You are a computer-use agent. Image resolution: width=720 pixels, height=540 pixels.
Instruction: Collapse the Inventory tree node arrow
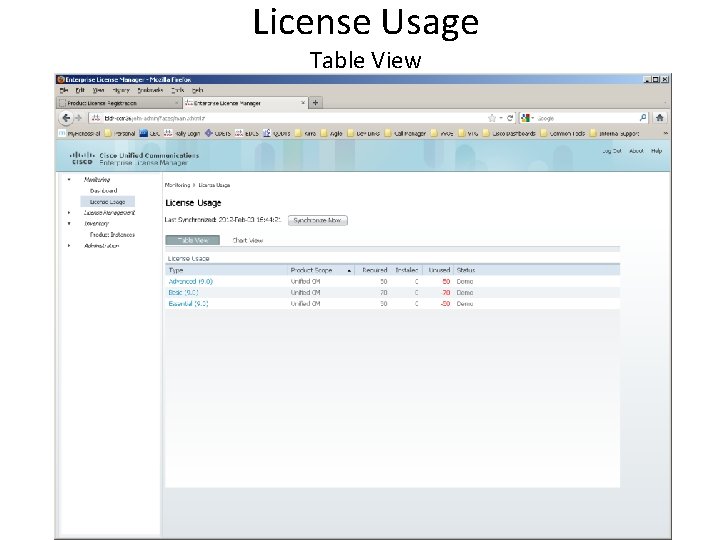click(69, 224)
